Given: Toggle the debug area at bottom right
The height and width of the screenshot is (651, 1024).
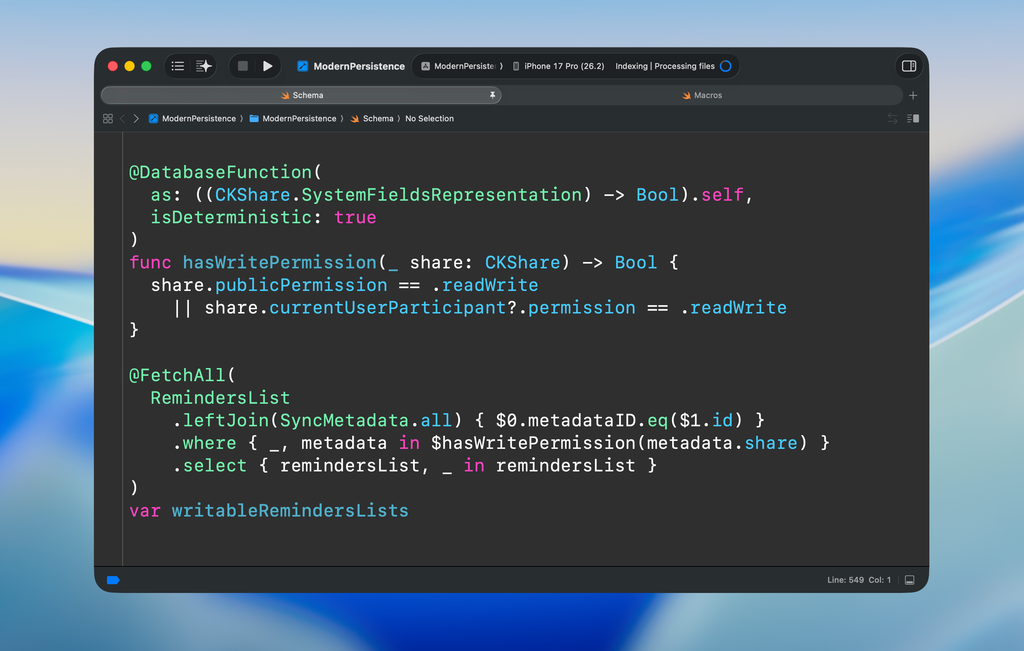Looking at the screenshot, I should click(x=909, y=580).
